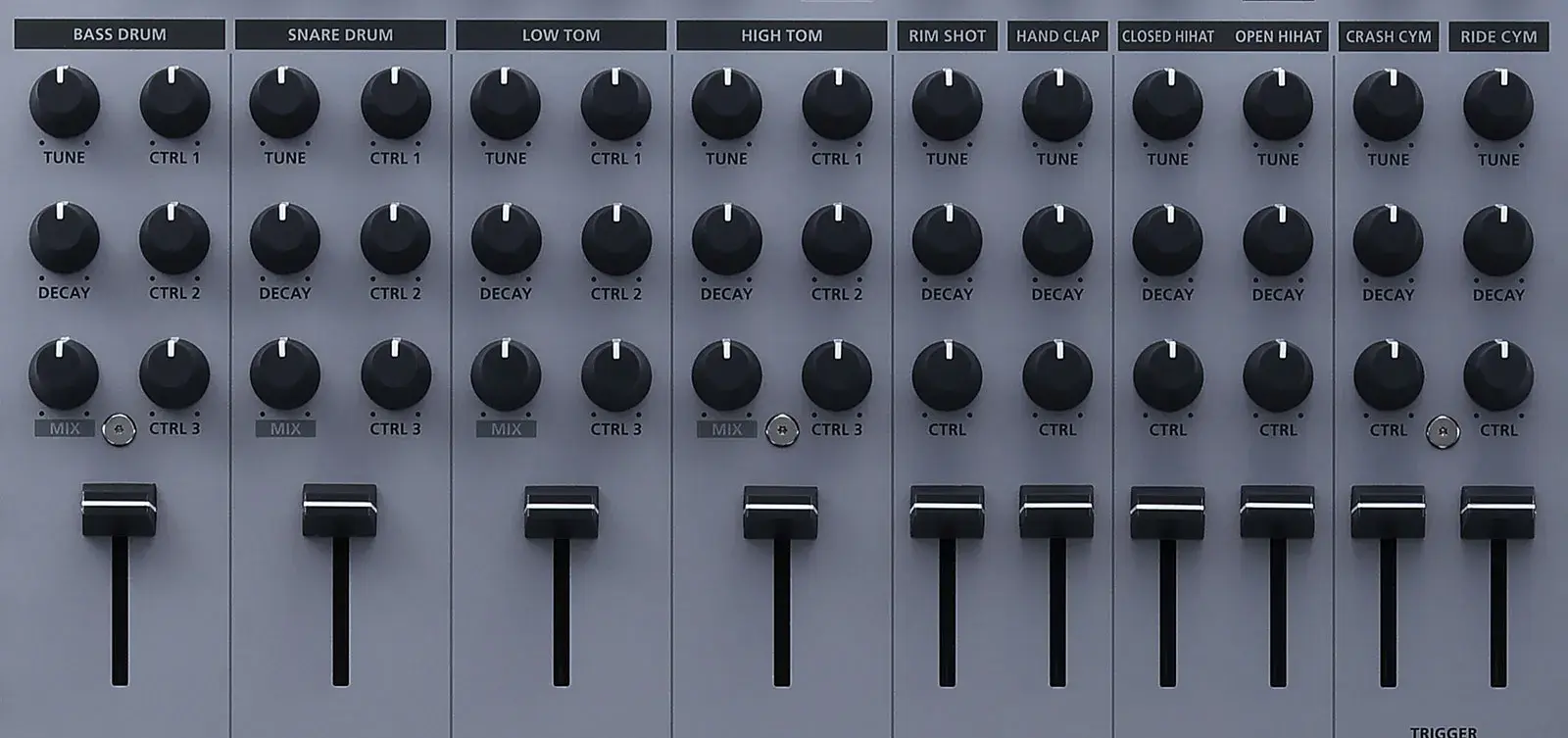Image resolution: width=1568 pixels, height=738 pixels.
Task: Click the Snare Drum level fader cap
Action: click(340, 510)
